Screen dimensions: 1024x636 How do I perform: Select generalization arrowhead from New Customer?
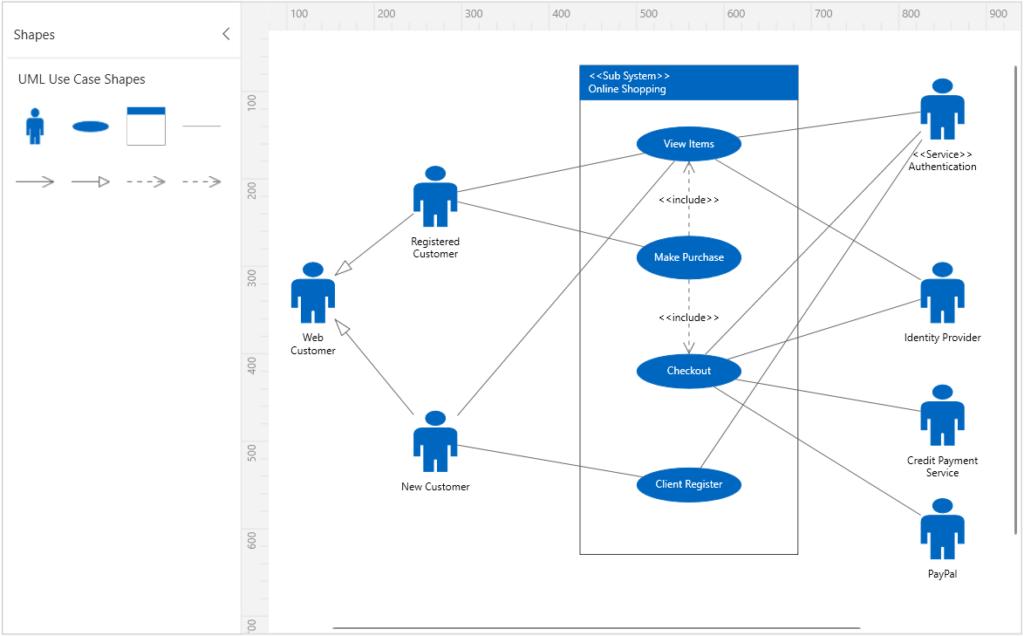coord(342,327)
